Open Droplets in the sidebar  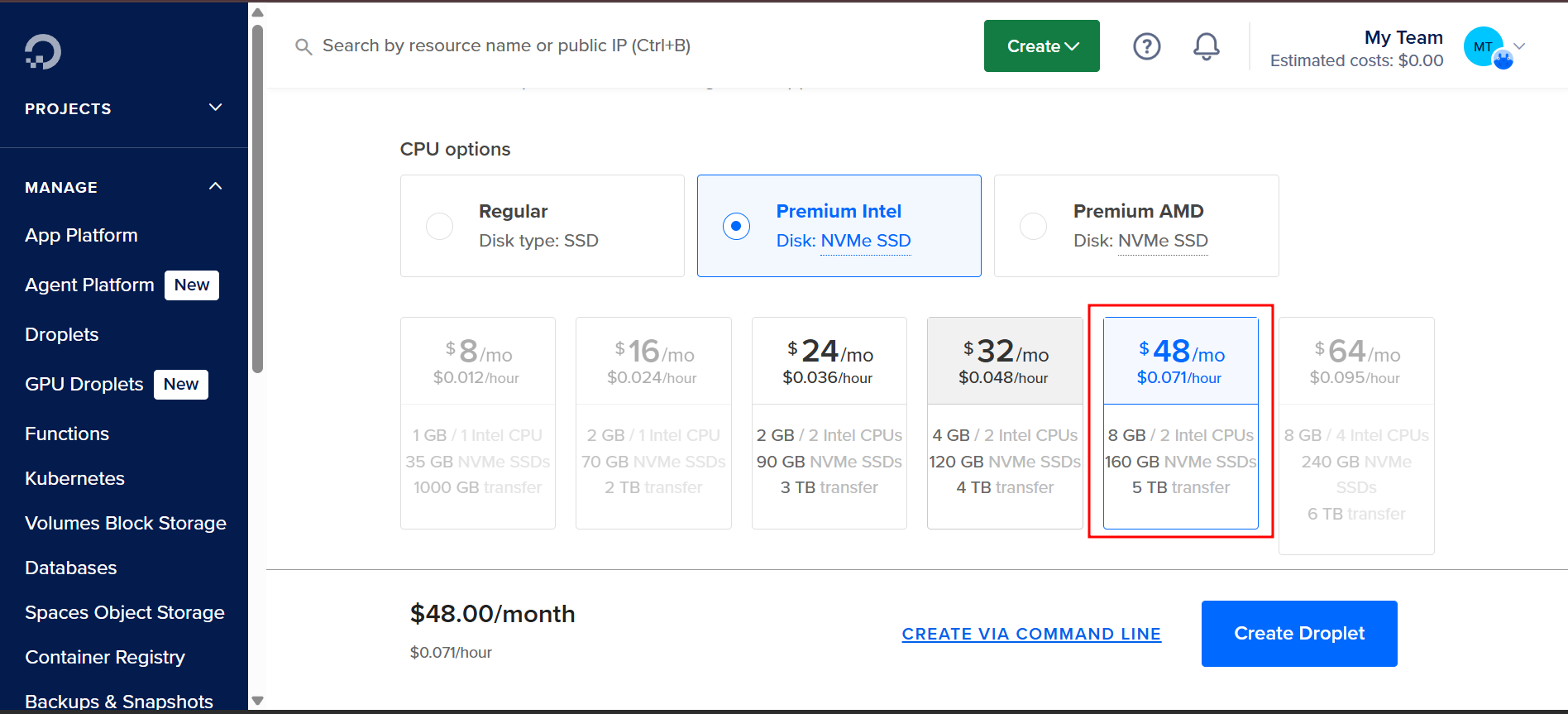pyautogui.click(x=62, y=334)
